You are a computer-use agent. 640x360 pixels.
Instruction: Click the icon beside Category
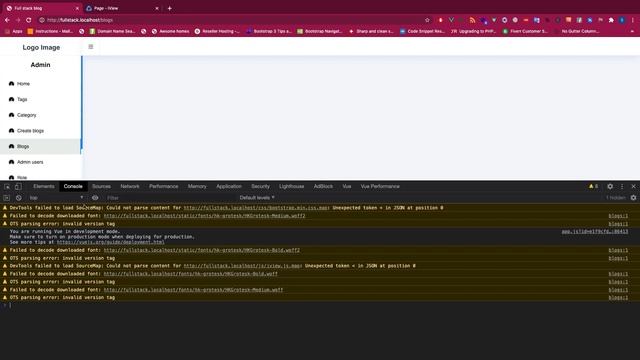tap(11, 115)
